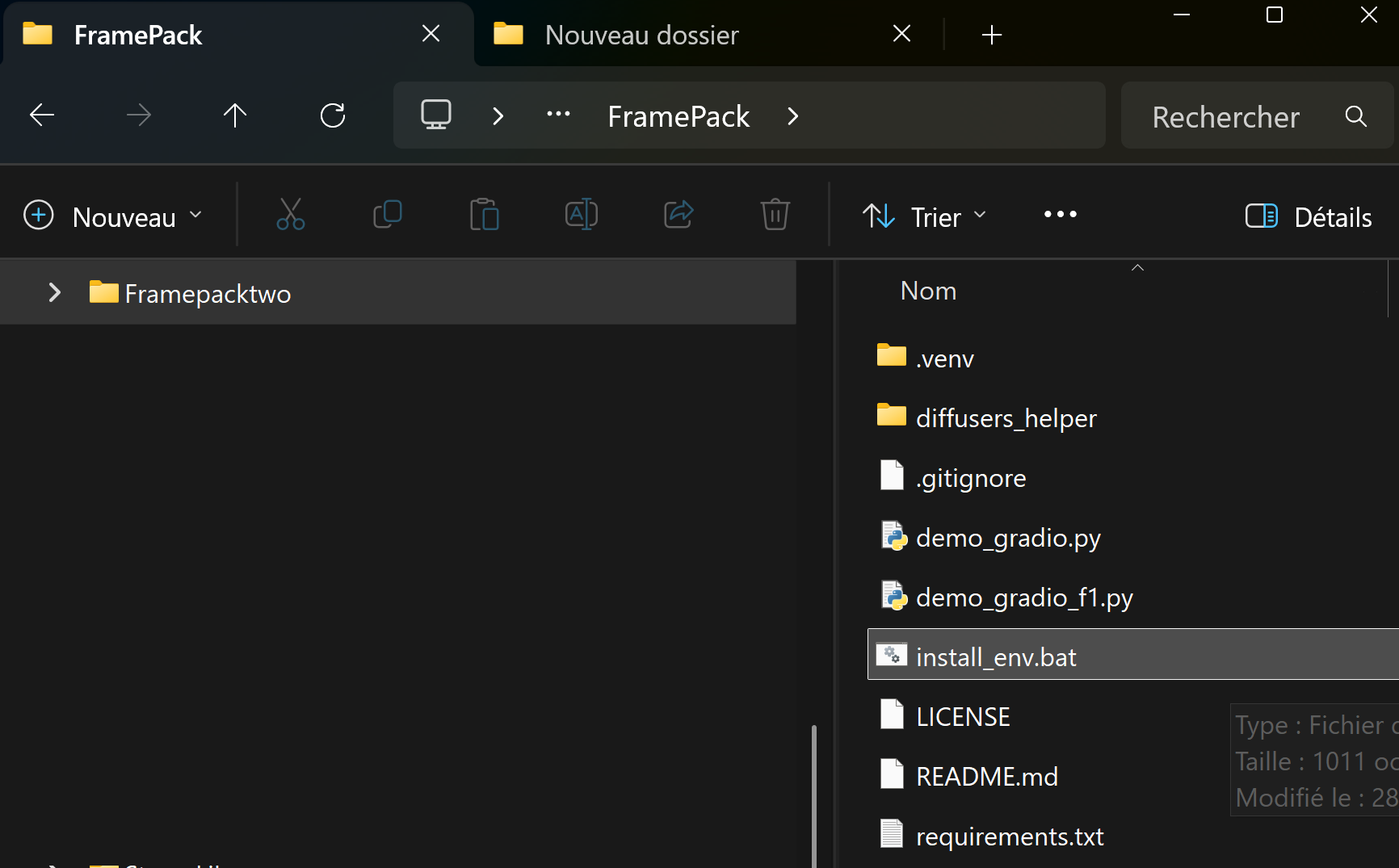Go back to the previous folder
Viewport: 1399px width, 868px height.
(x=42, y=115)
